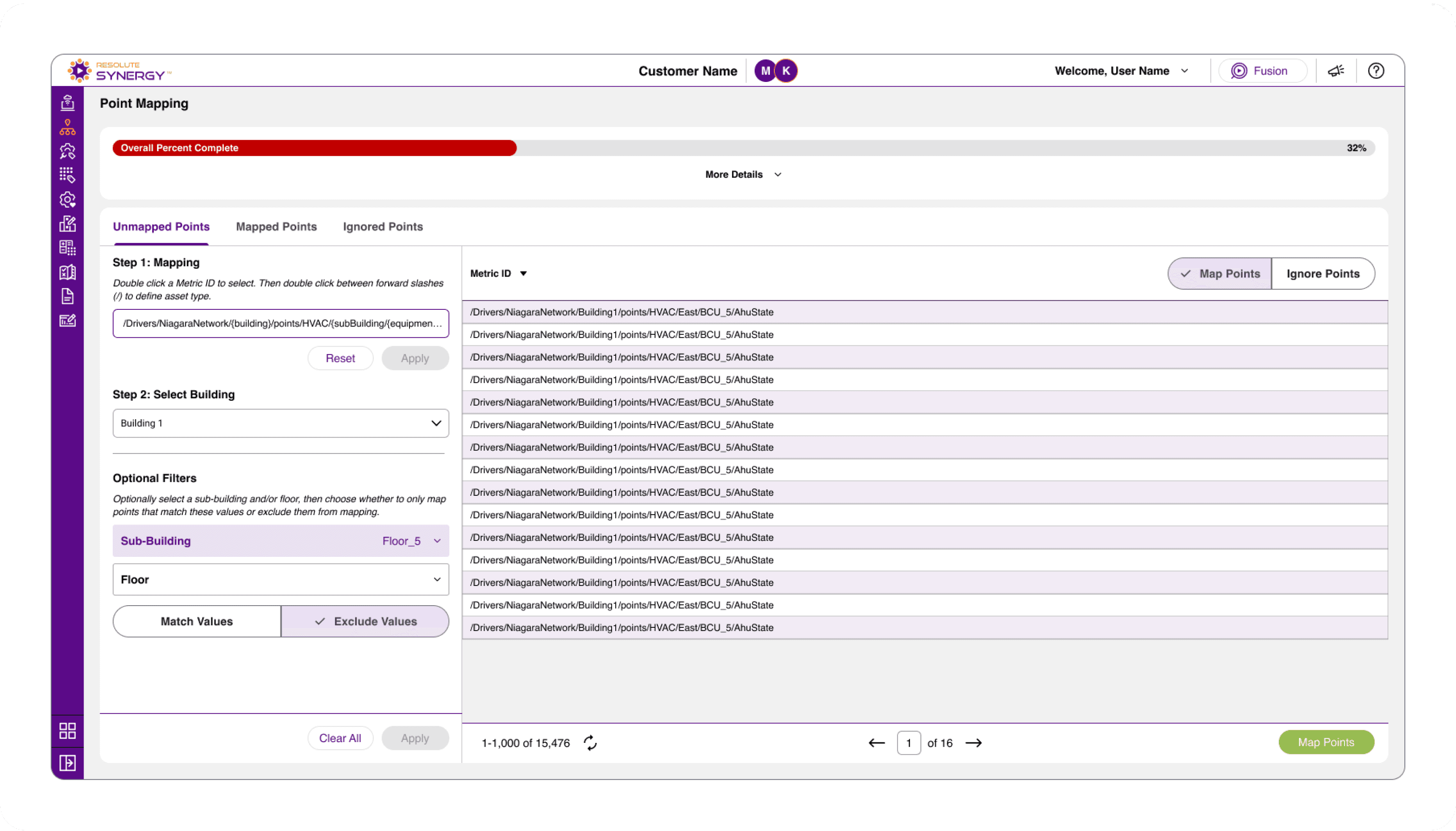Click the Overall Percent Complete progress bar
This screenshot has width=1456, height=831.
tap(742, 148)
